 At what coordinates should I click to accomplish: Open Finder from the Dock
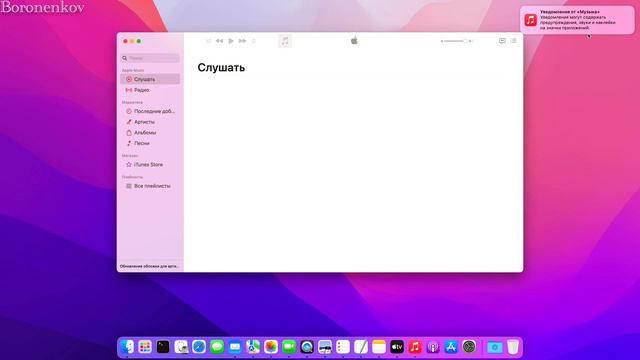(x=127, y=347)
